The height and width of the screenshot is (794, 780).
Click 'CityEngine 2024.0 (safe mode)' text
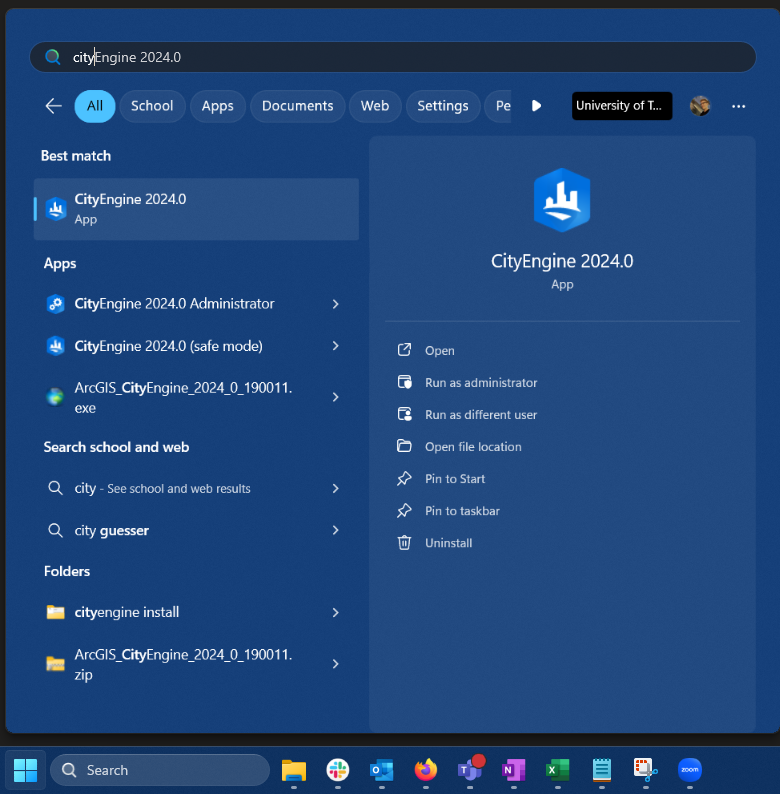click(168, 346)
